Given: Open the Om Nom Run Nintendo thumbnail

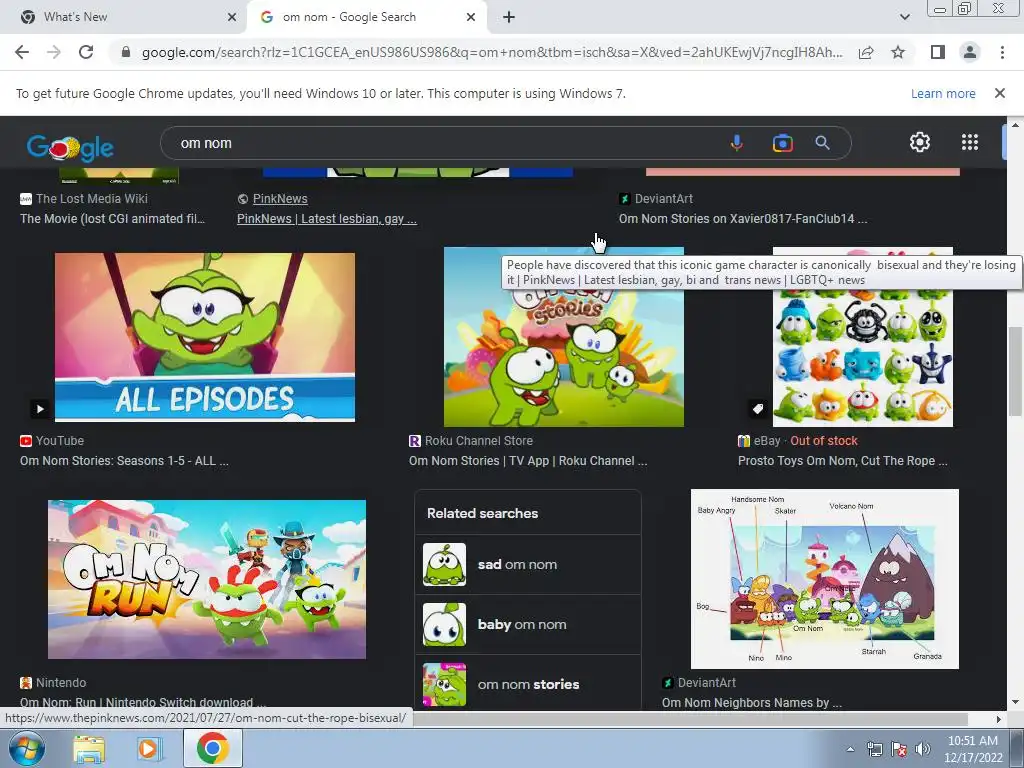Looking at the screenshot, I should (x=206, y=579).
